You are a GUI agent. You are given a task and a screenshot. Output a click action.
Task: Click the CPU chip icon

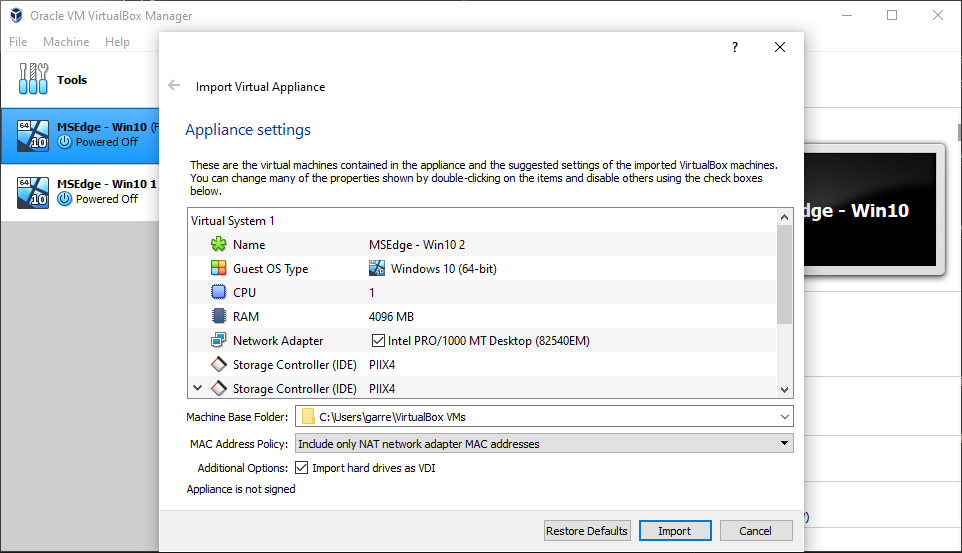(218, 292)
